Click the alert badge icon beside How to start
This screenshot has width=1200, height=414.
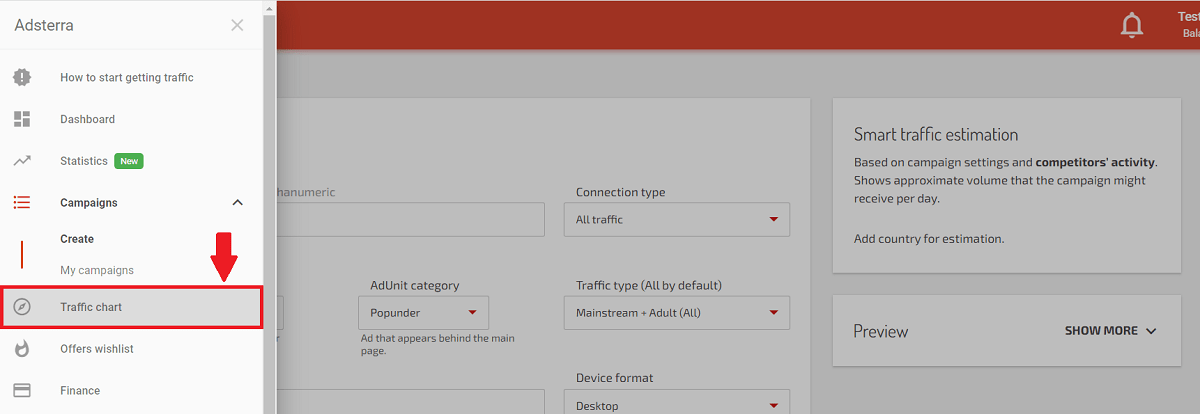pos(22,77)
